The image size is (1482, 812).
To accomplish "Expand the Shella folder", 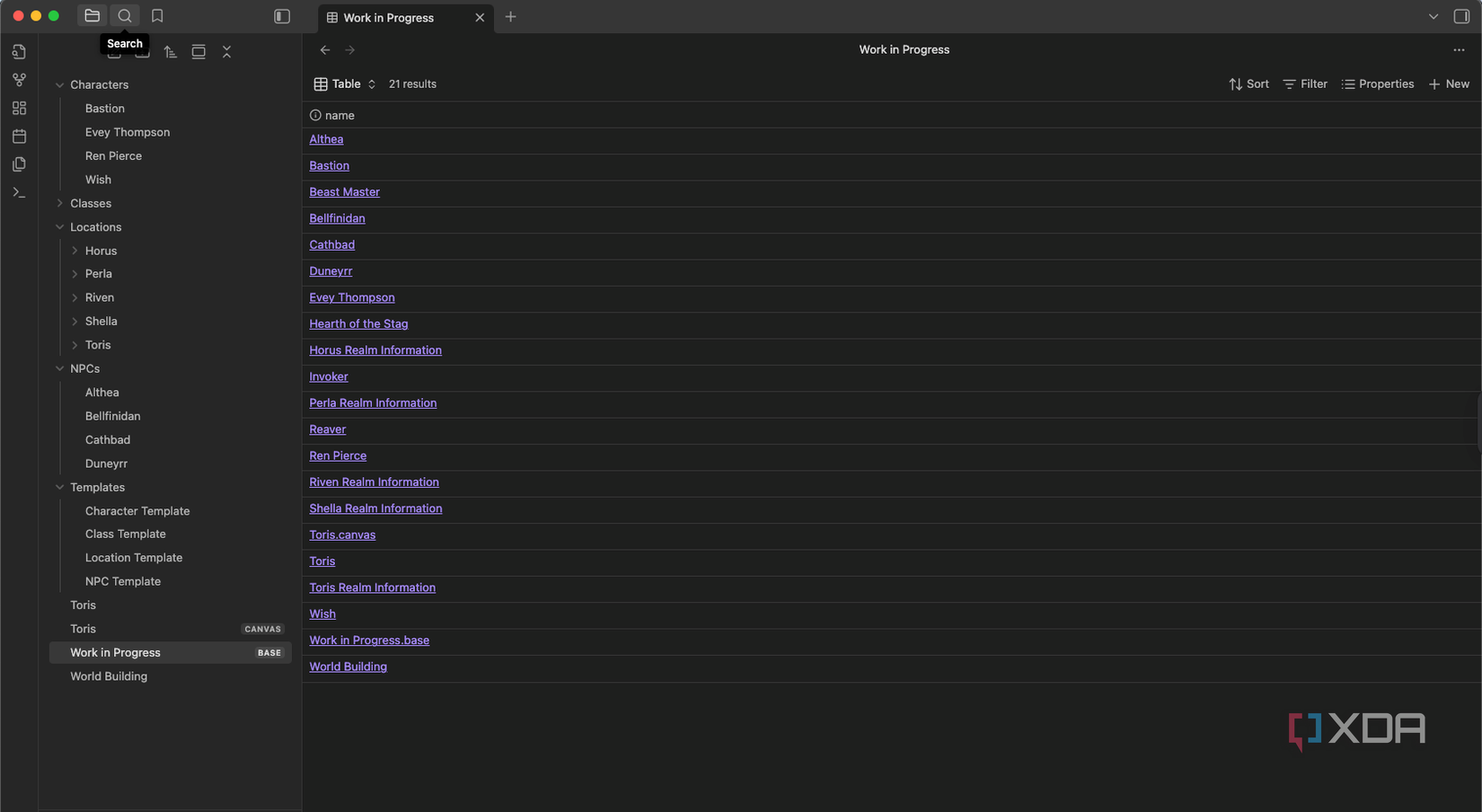I will coord(75,322).
